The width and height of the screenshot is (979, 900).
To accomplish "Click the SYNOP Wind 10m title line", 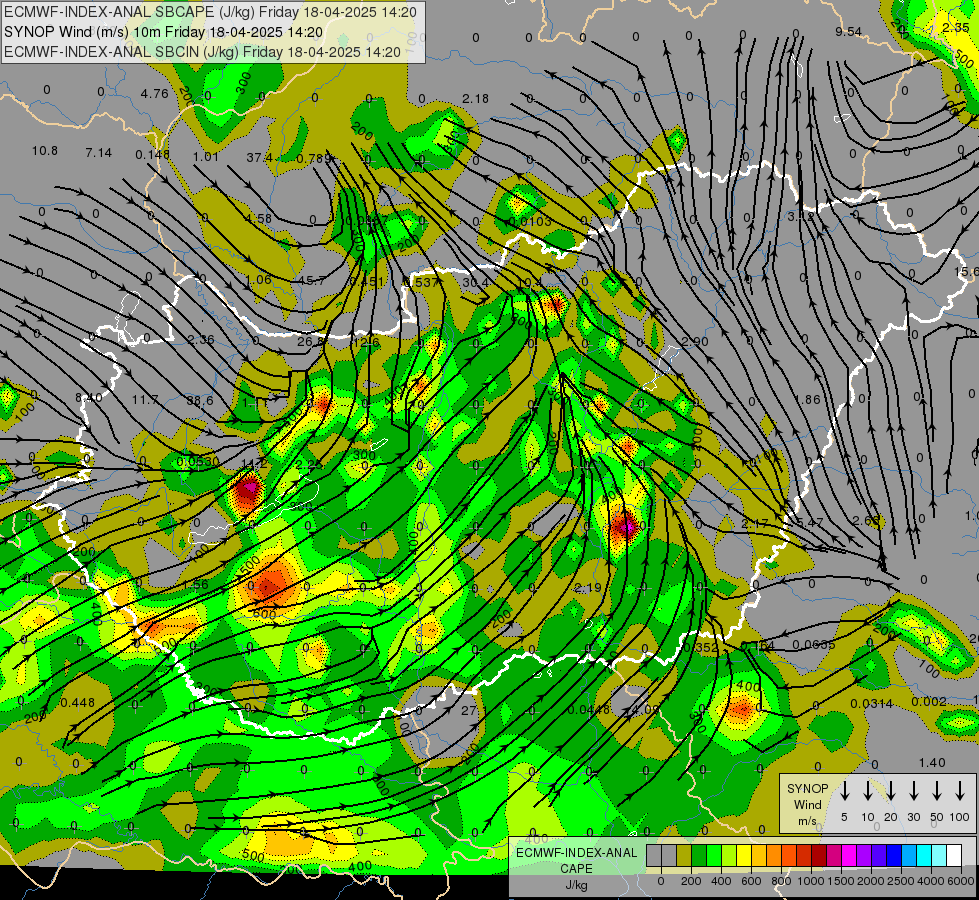I will pyautogui.click(x=163, y=32).
